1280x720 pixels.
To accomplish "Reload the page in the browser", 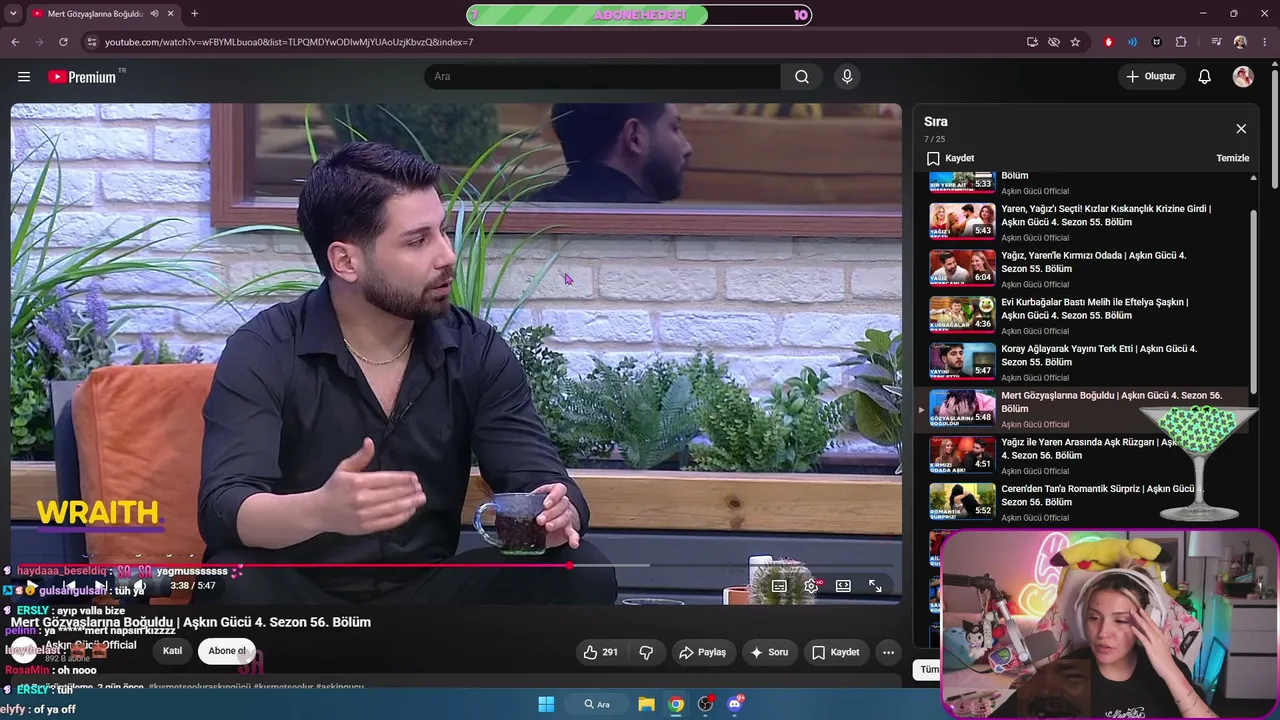I will (63, 42).
